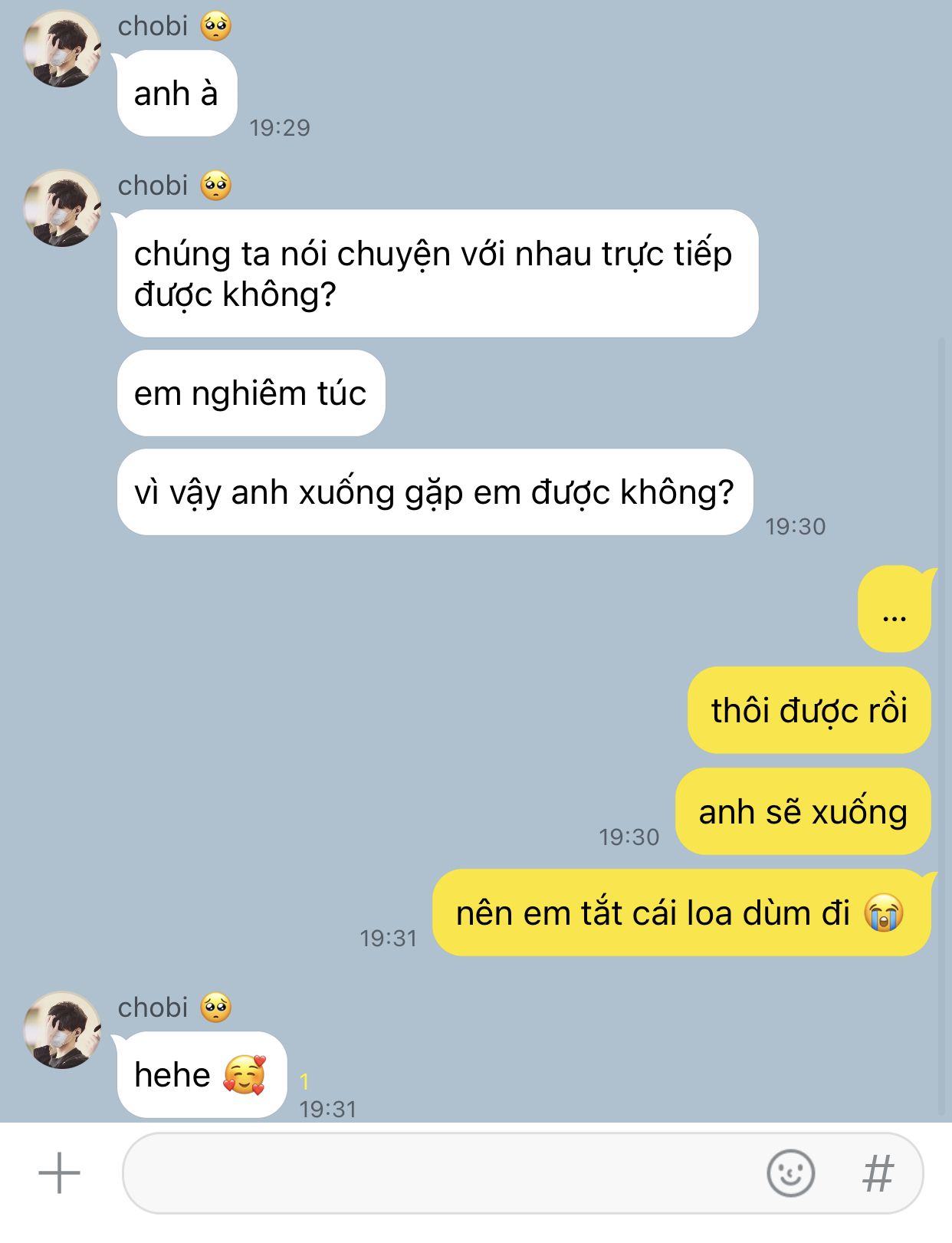Tap the yellow '...' message bubble

[895, 610]
